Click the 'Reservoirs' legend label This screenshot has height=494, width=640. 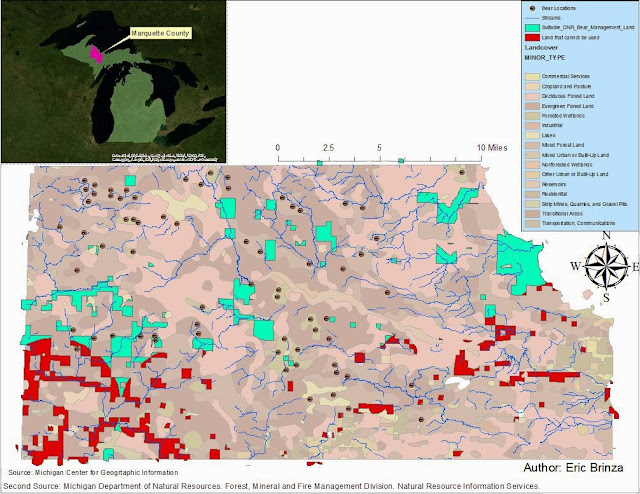tap(554, 184)
